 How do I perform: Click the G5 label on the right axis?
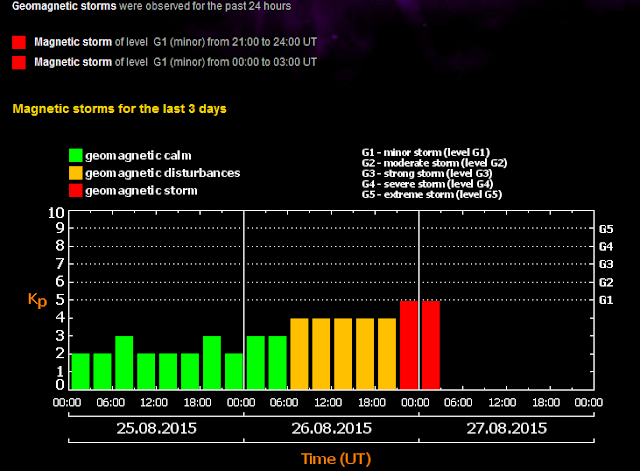click(606, 229)
